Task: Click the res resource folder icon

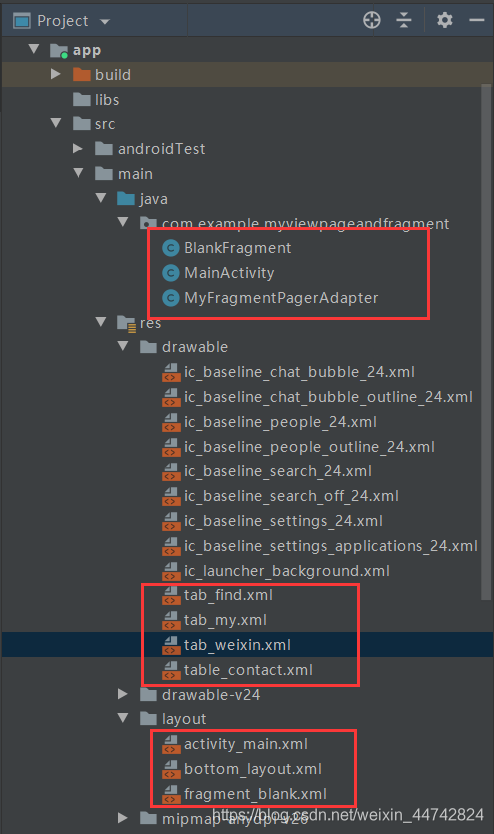Action: coord(127,323)
